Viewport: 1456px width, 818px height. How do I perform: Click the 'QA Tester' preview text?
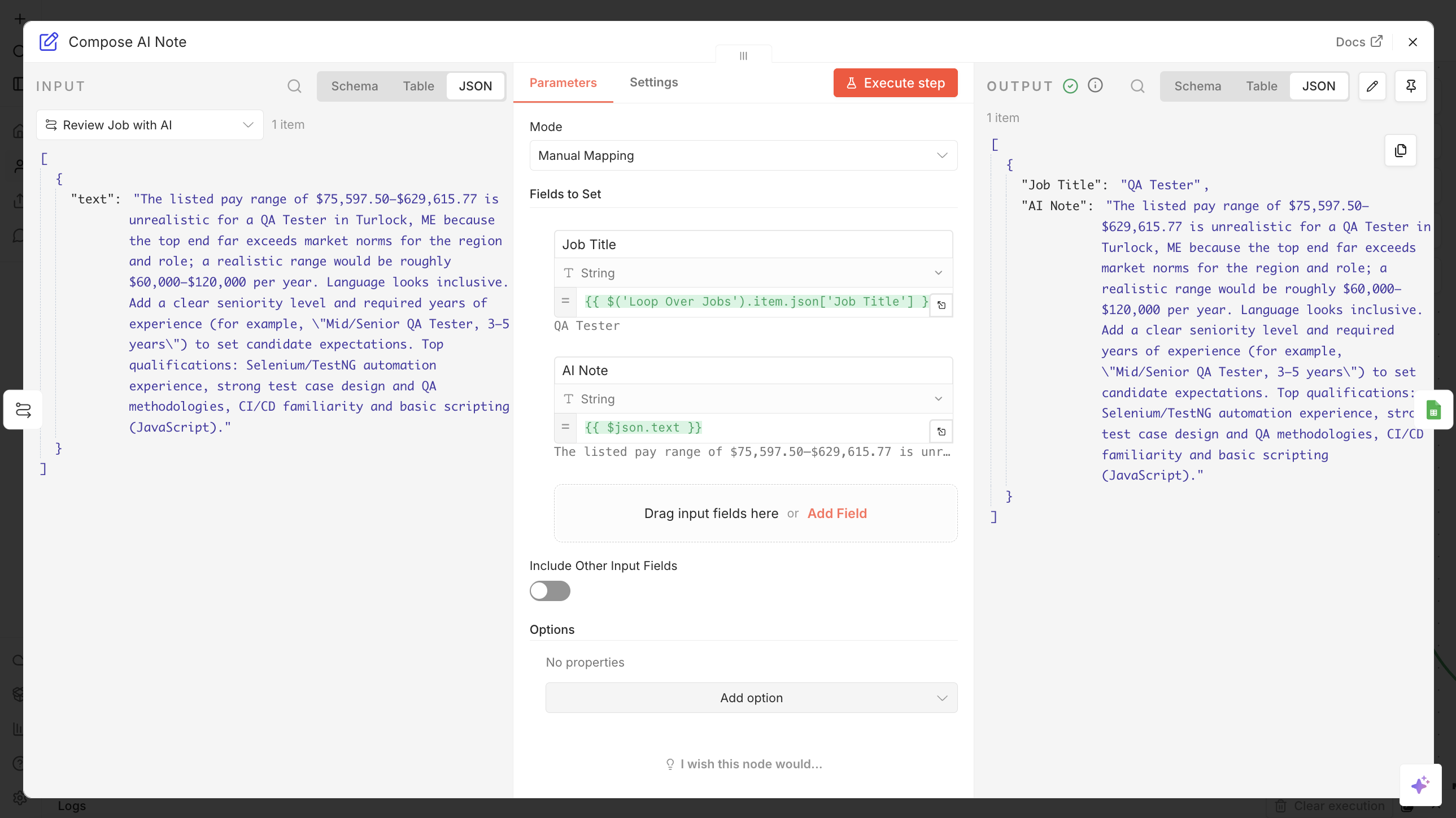(587, 325)
